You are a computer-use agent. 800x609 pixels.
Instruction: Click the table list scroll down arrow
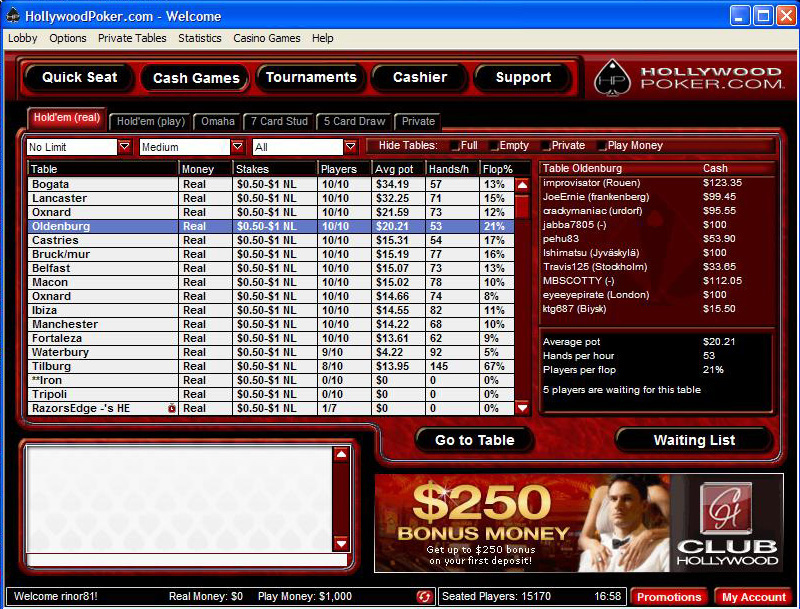click(x=522, y=408)
